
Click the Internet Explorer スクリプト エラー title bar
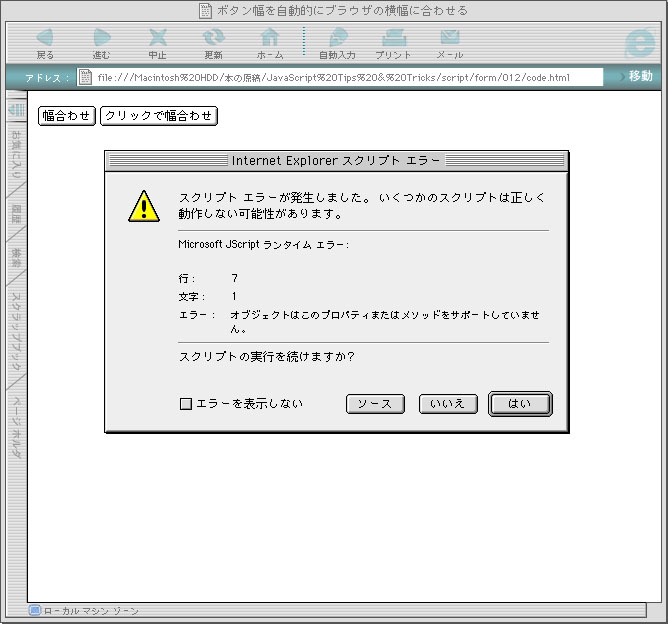[x=337, y=161]
